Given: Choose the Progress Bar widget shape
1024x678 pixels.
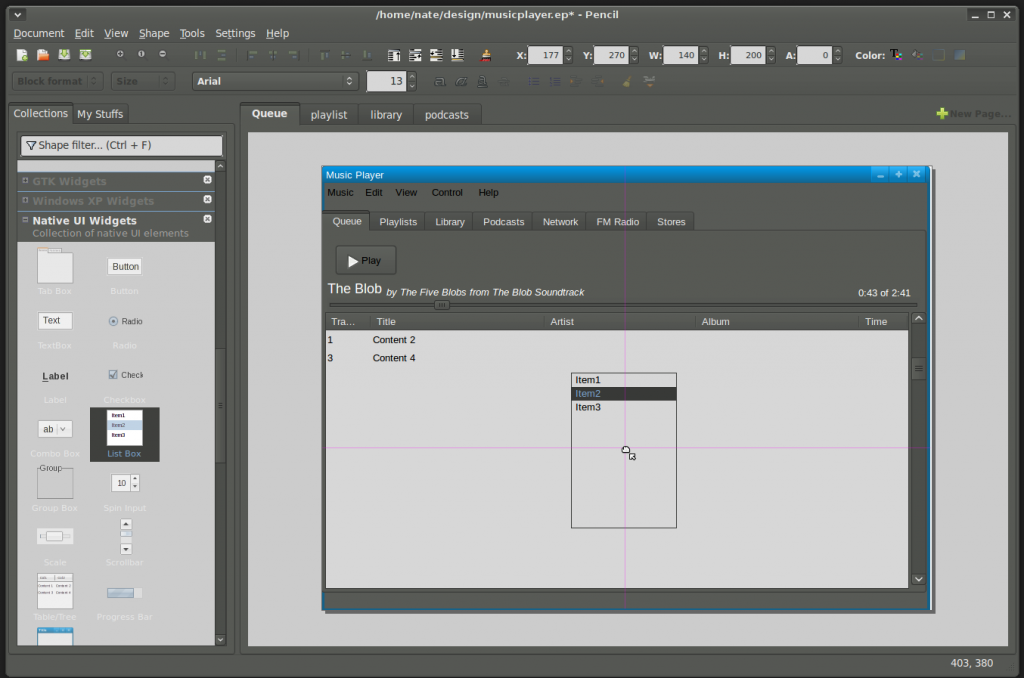Looking at the screenshot, I should pos(124,592).
